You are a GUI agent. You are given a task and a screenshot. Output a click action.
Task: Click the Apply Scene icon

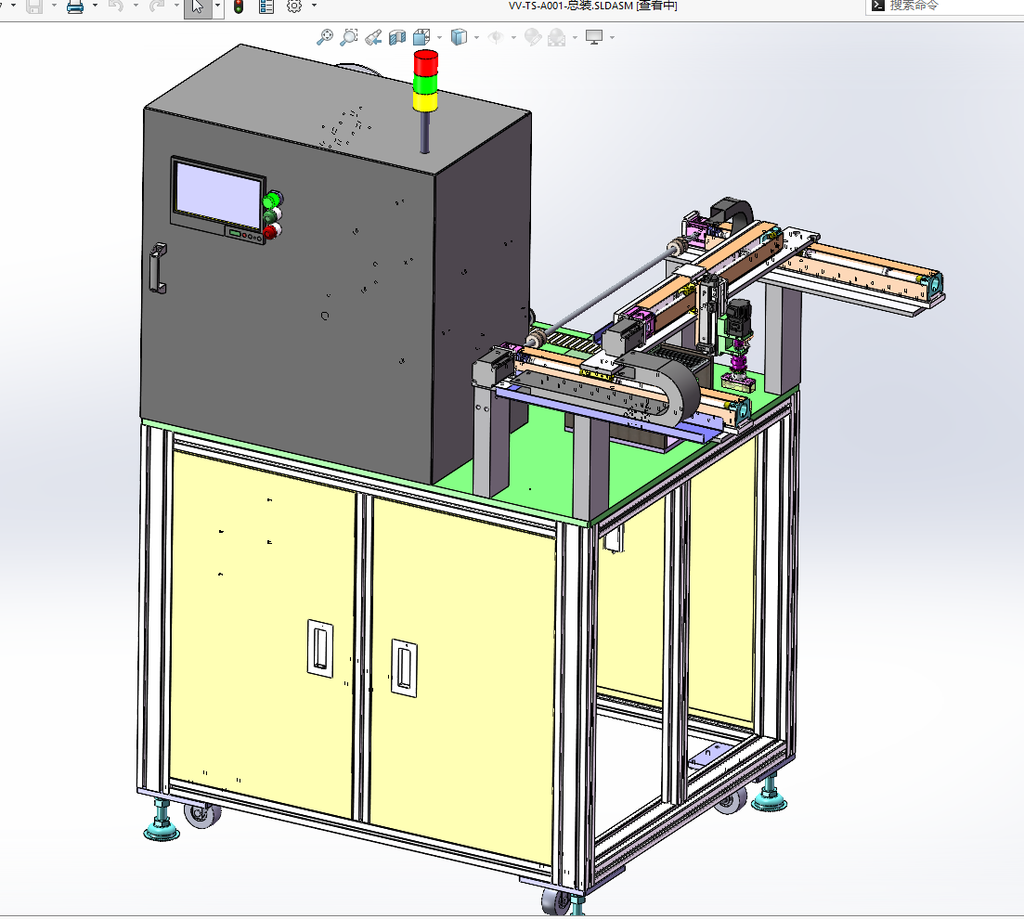coord(556,38)
